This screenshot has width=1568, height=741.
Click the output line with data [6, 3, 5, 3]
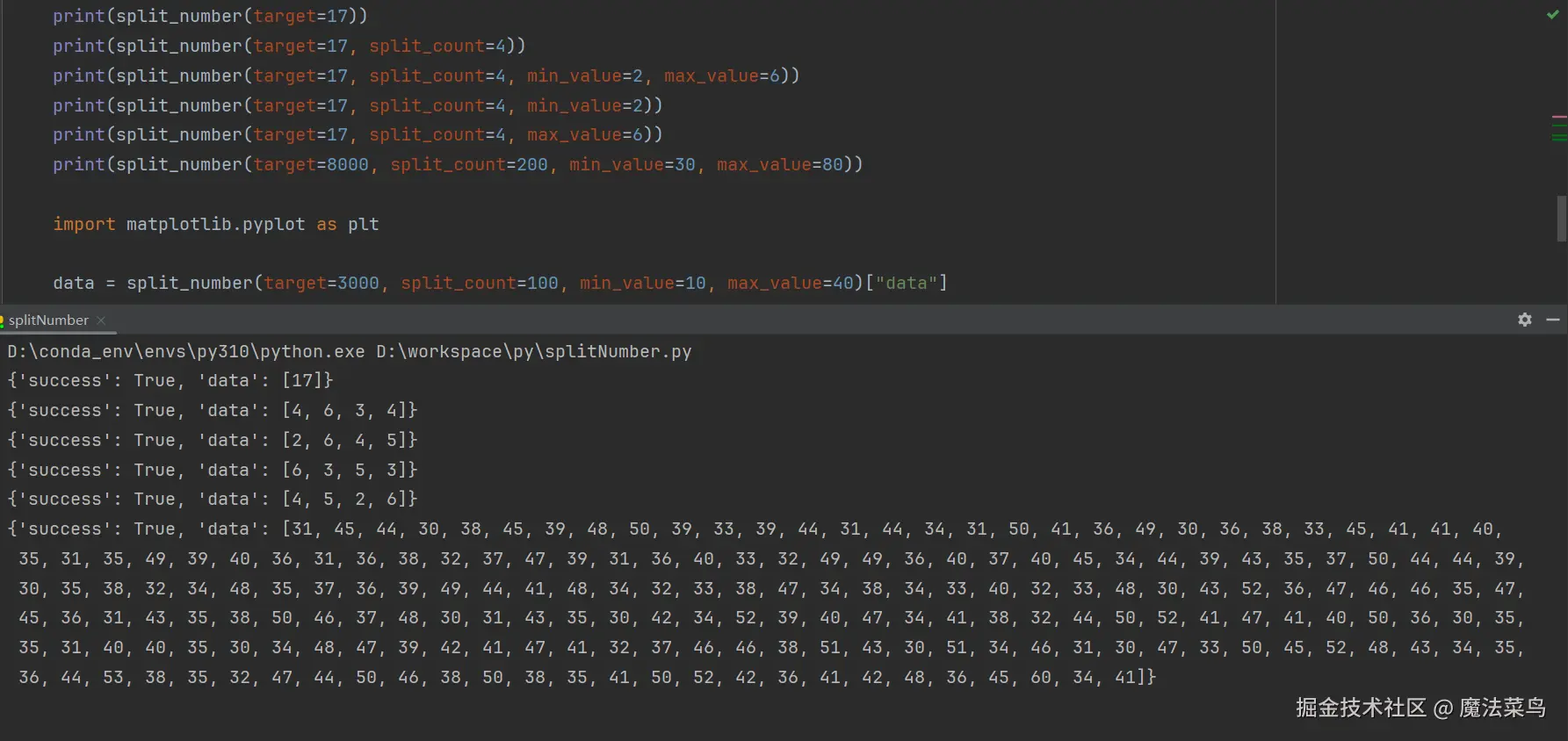click(213, 470)
